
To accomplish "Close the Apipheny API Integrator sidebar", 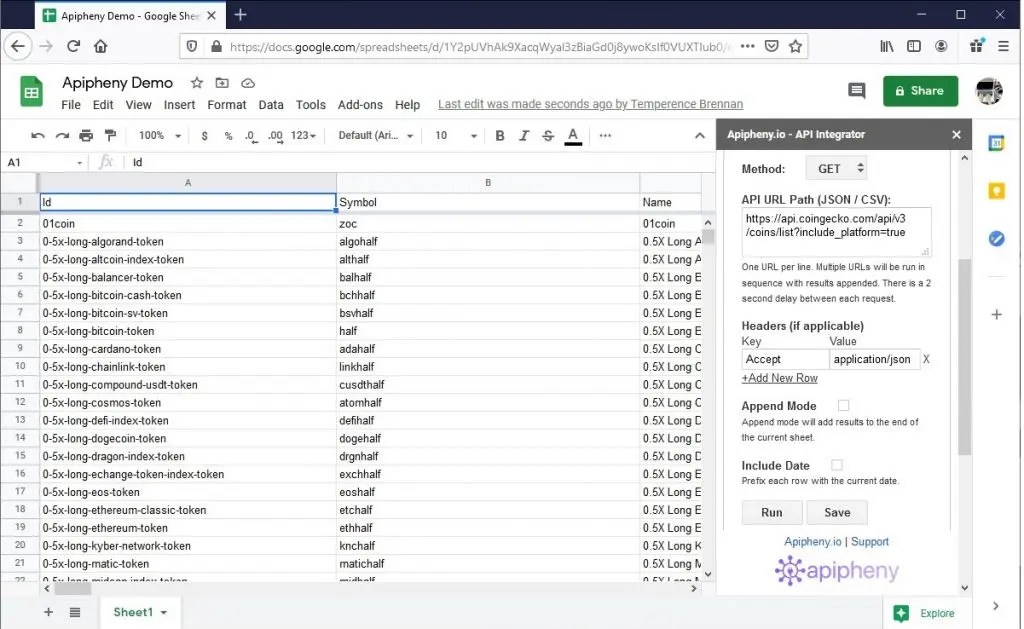I will click(x=956, y=135).
